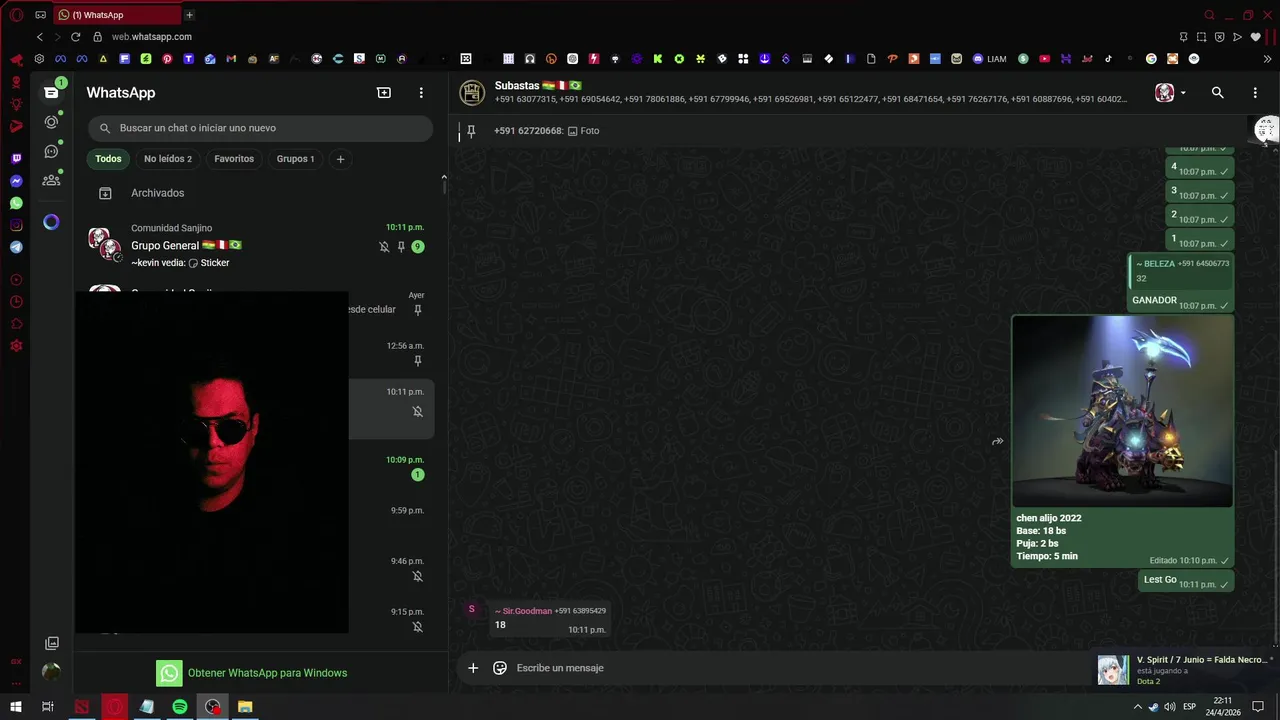The image size is (1280, 720).
Task: Open WhatsApp in Opera sidebar
Action: tap(16, 203)
